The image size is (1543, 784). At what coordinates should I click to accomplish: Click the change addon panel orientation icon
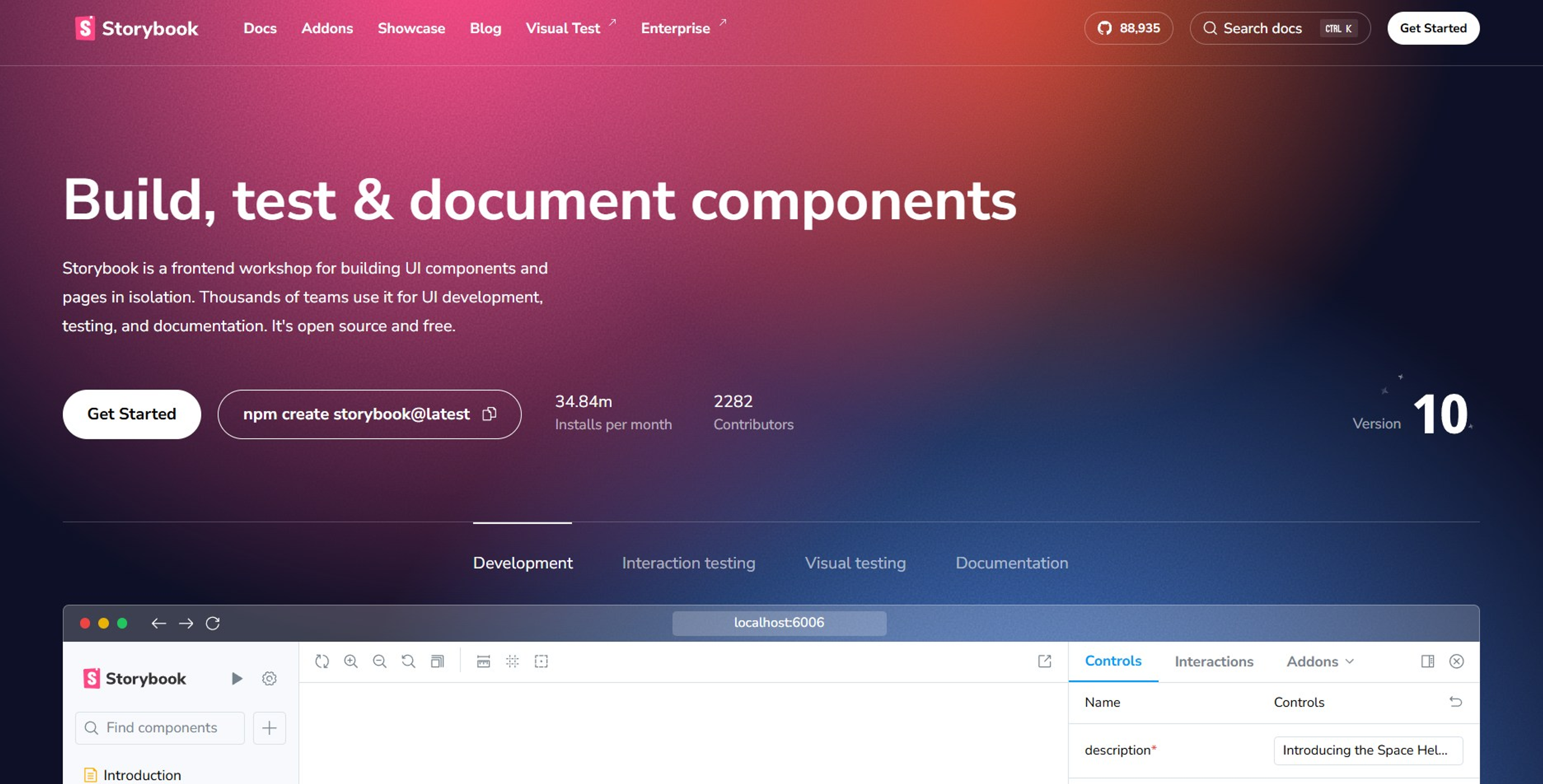(1427, 661)
